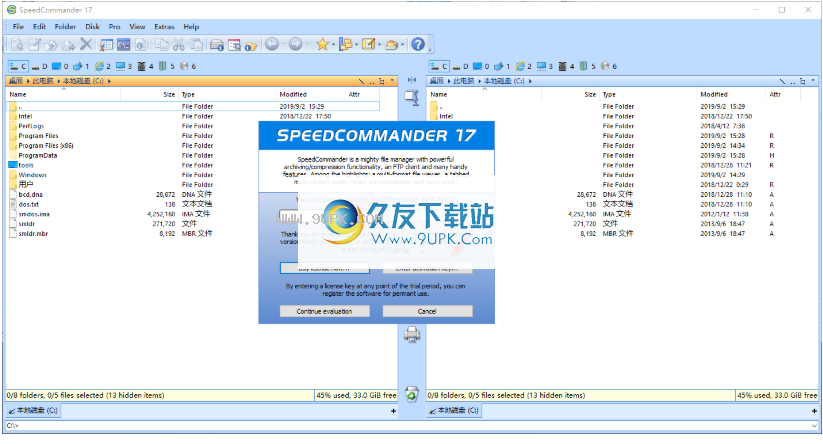This screenshot has width=823, height=444.
Task: Click the printer icon in center strip
Action: (x=412, y=334)
